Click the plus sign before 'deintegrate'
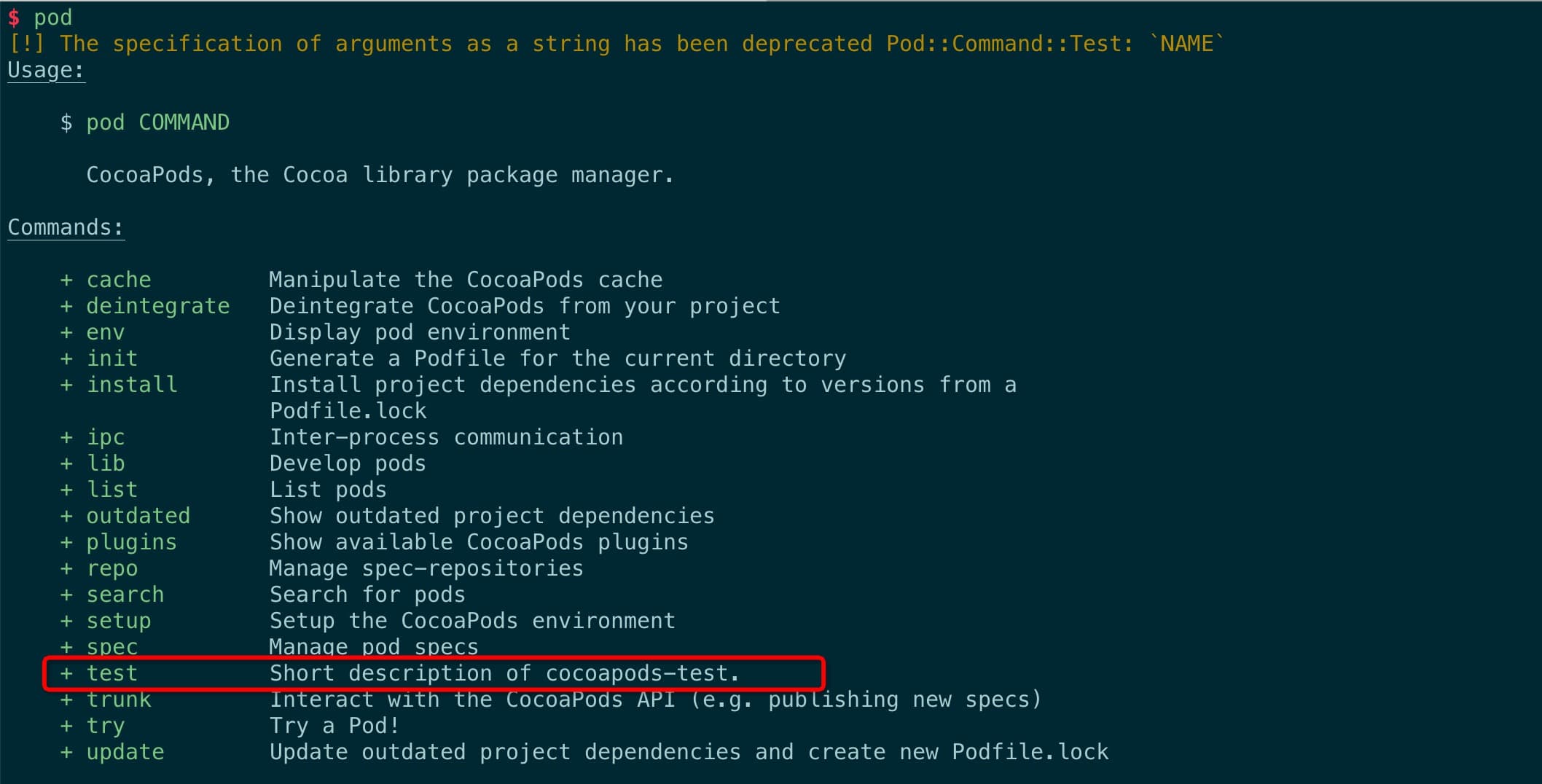The image size is (1542, 784). tap(66, 306)
